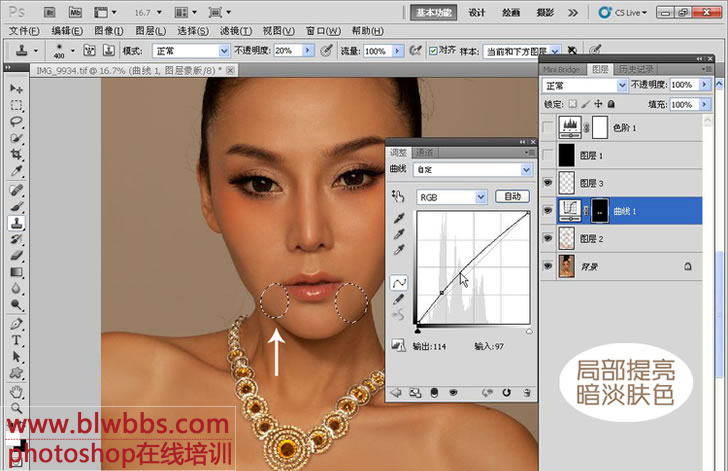Select the Clone Stamp tool
Viewport: 728px width, 471px height.
(16, 223)
